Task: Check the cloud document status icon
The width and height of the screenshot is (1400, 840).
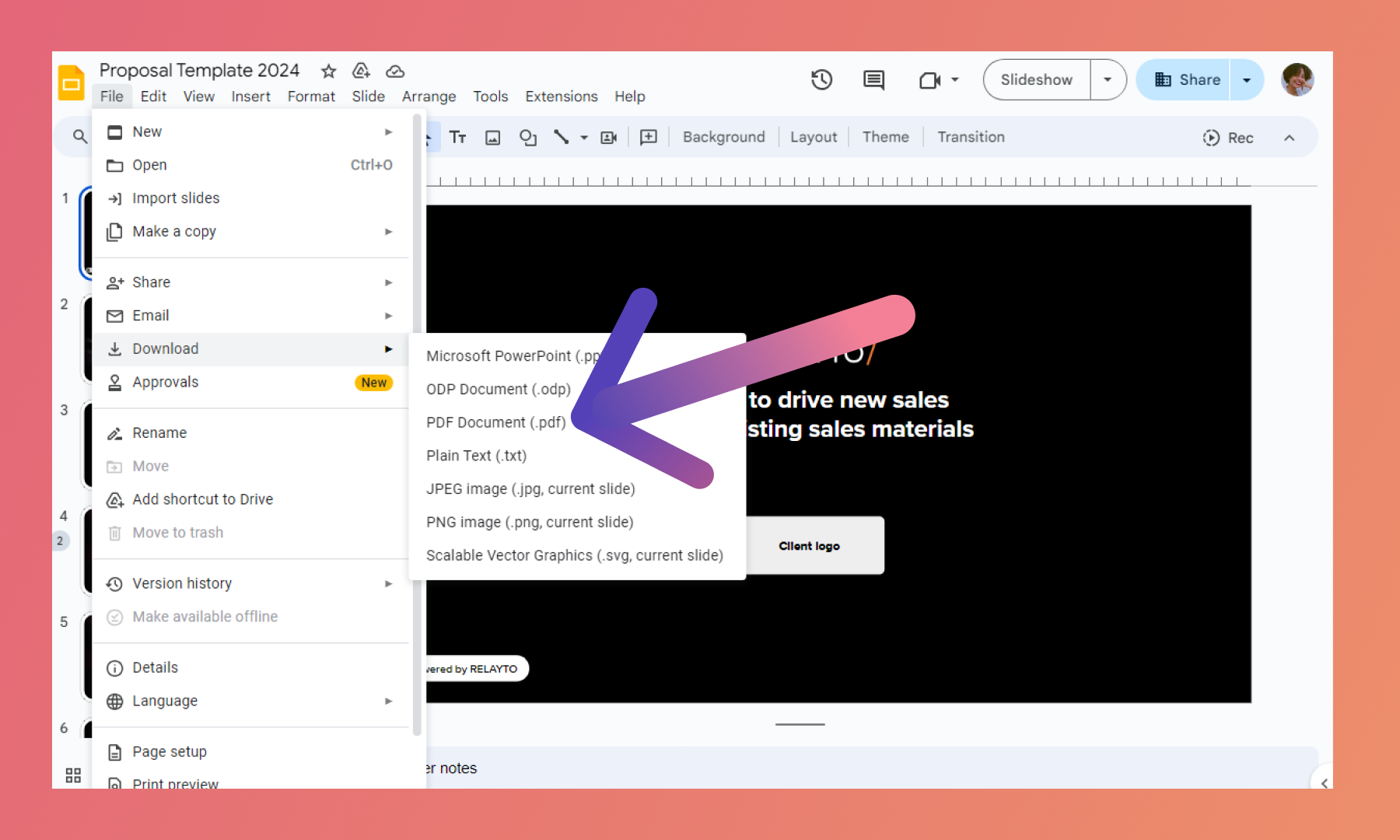Action: pyautogui.click(x=395, y=72)
